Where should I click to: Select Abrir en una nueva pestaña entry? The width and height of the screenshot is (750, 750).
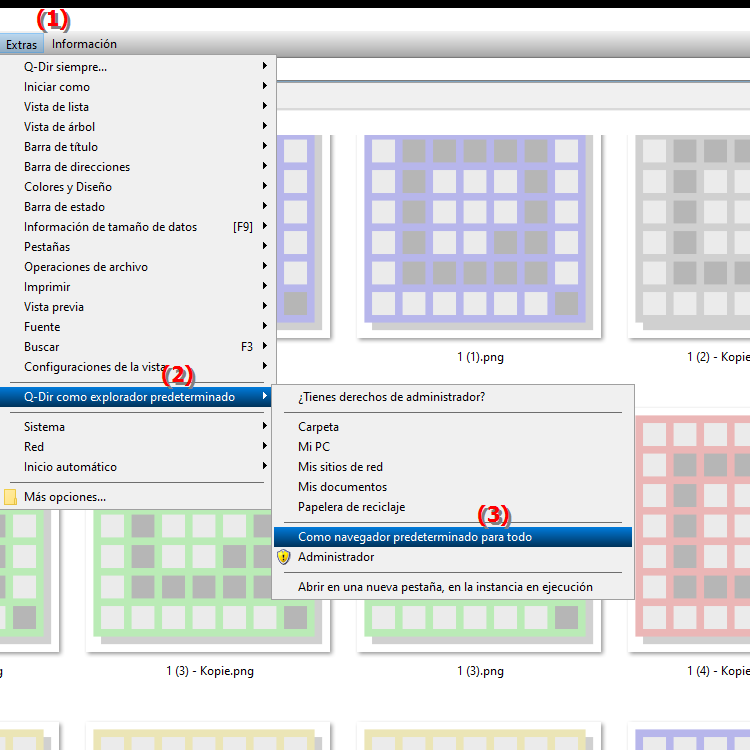pyautogui.click(x=453, y=587)
